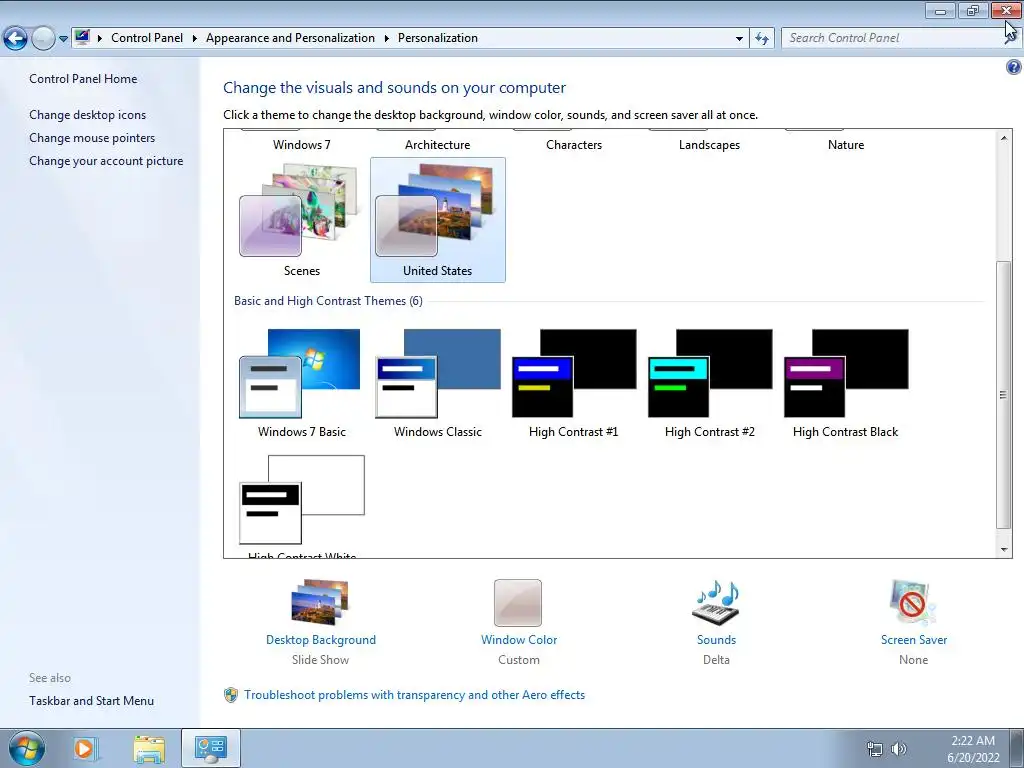Image resolution: width=1024 pixels, height=768 pixels.
Task: Open the Window Color swatch icon
Action: (518, 603)
